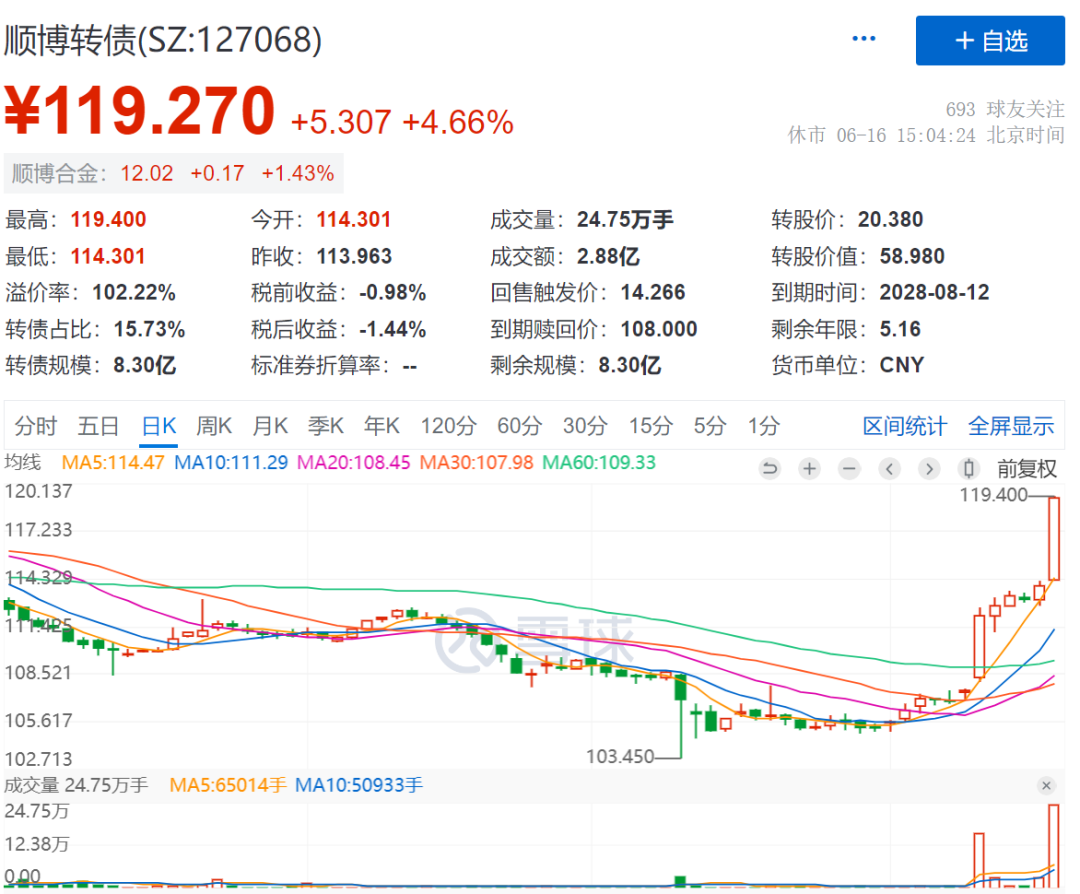Click the 顺博合金 underlying stock quote

tap(173, 174)
